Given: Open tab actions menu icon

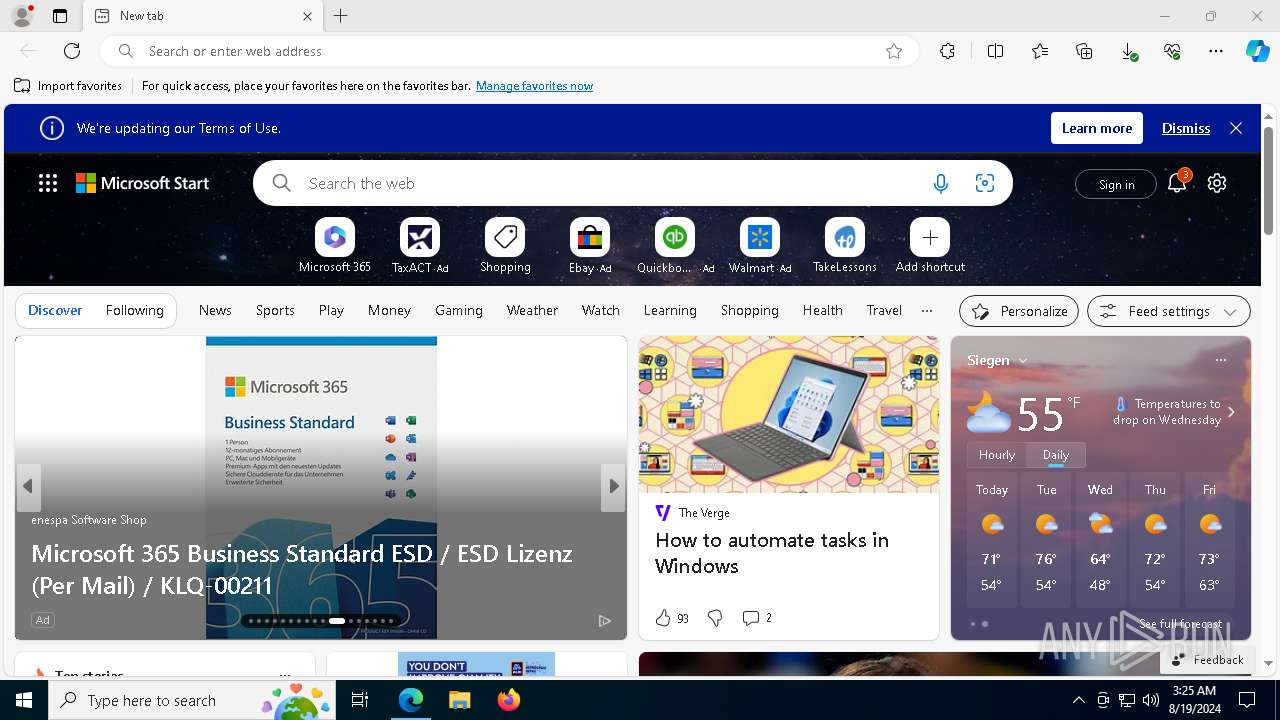Looking at the screenshot, I should click(60, 16).
